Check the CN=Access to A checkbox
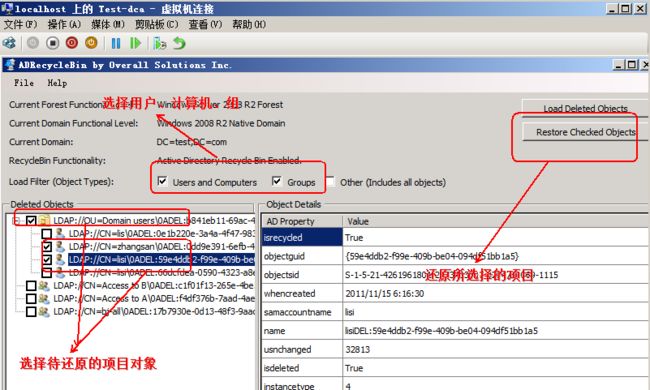 pos(31,298)
